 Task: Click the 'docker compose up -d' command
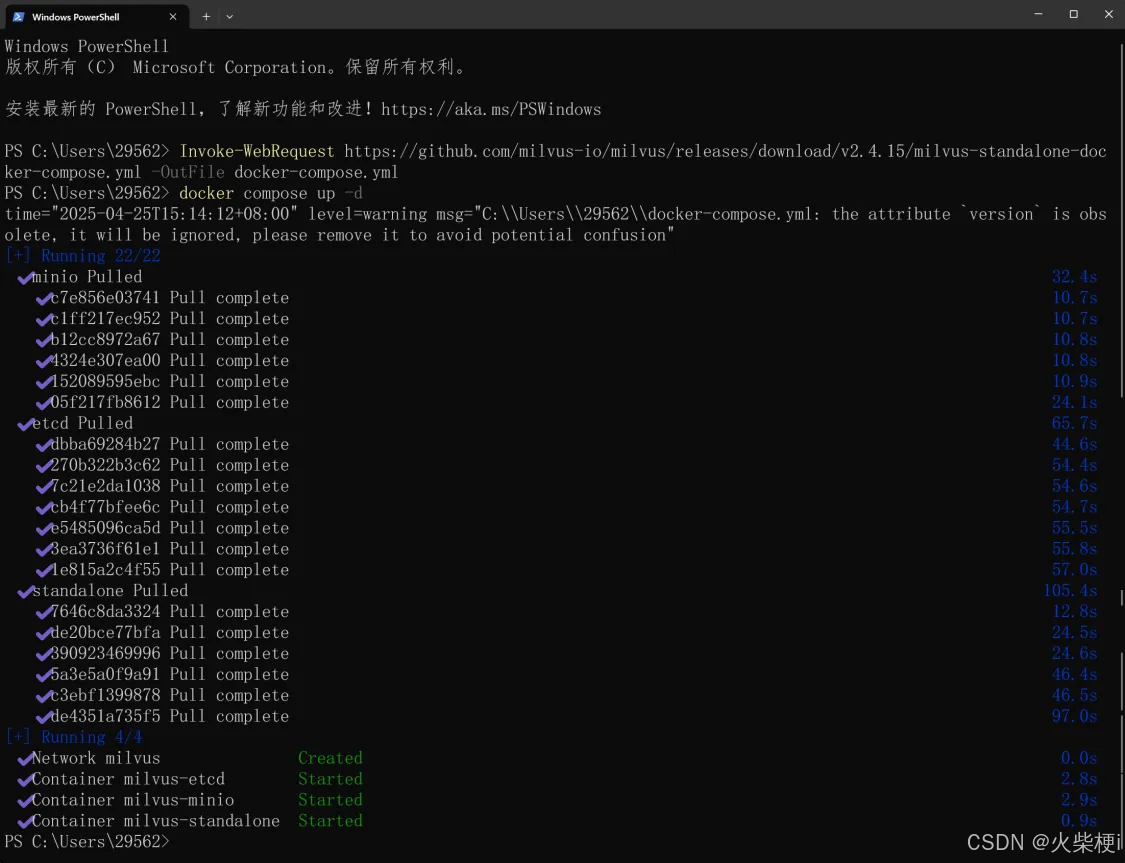(x=270, y=193)
